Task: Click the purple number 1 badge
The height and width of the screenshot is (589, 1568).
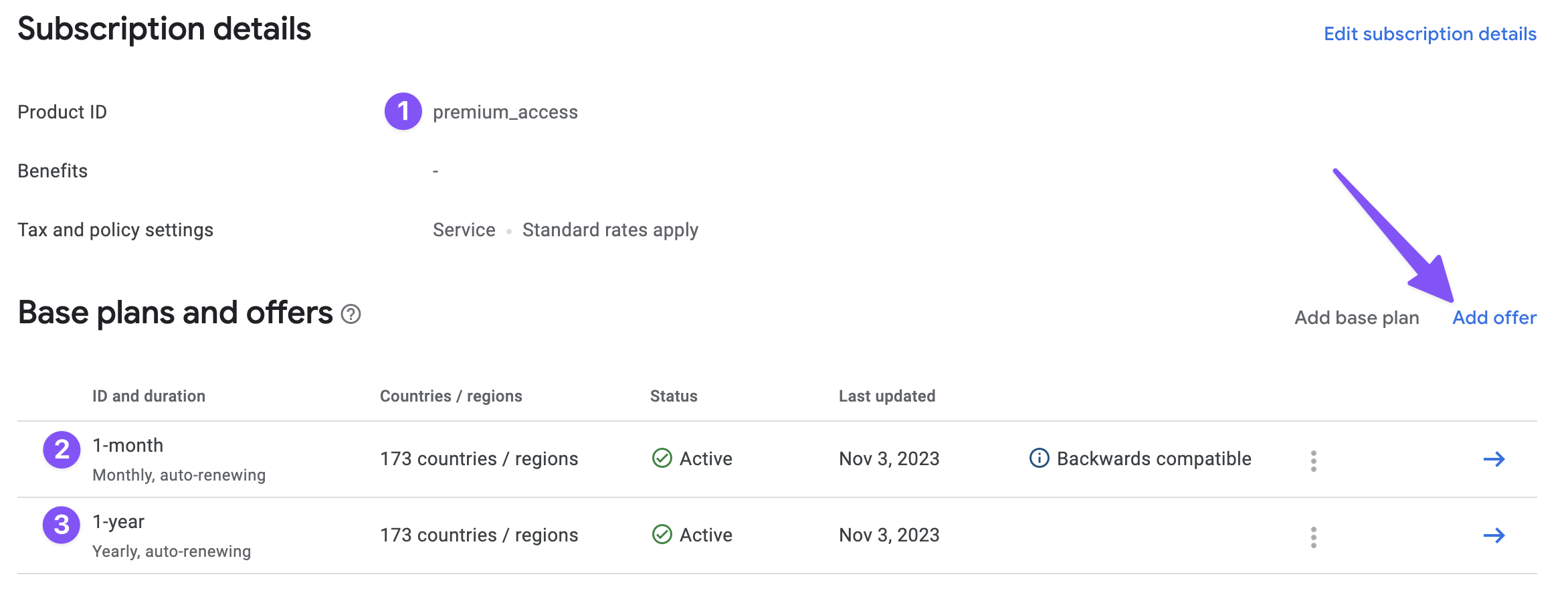Action: [403, 111]
